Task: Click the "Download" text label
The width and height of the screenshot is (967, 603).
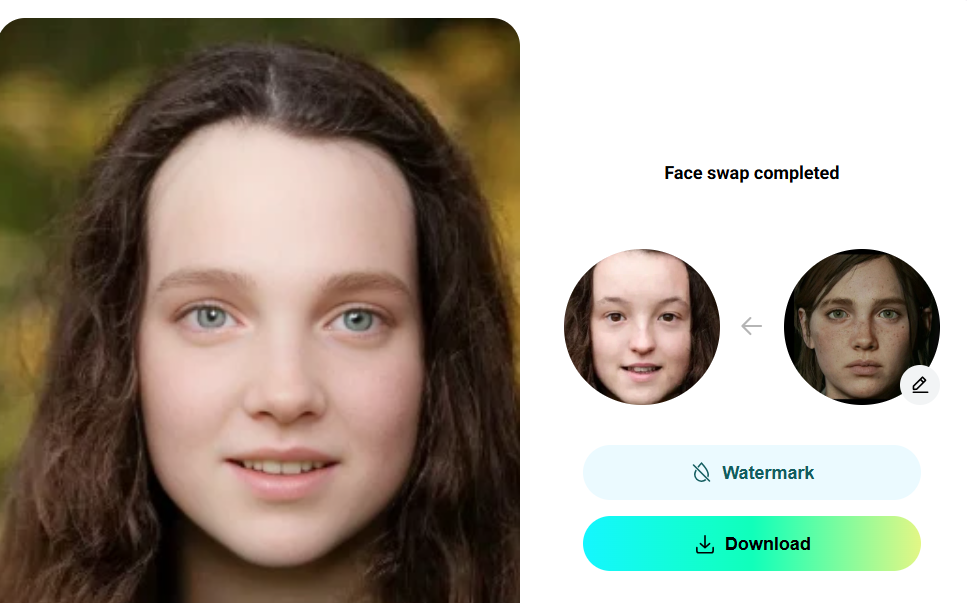Action: pos(768,544)
